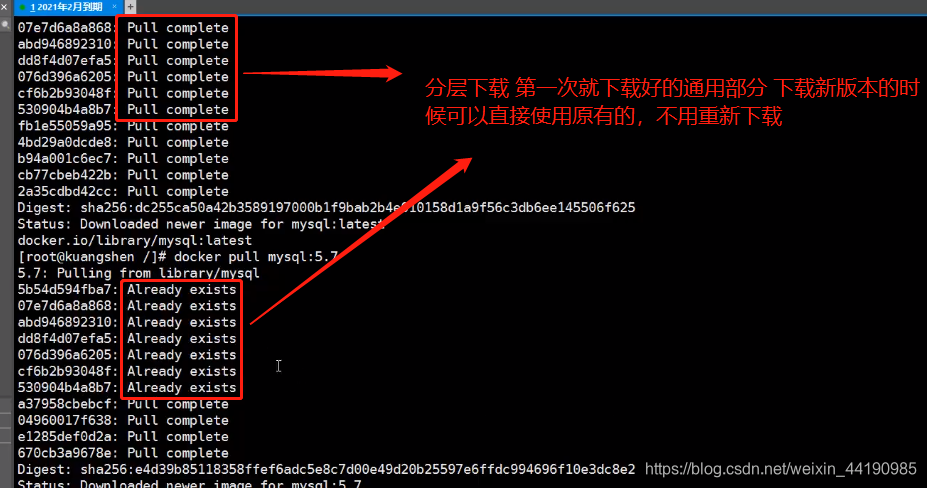Screen dimensions: 927x488
Task: Click Status Downloaded newer image for mysql:latest
Action: [201, 224]
